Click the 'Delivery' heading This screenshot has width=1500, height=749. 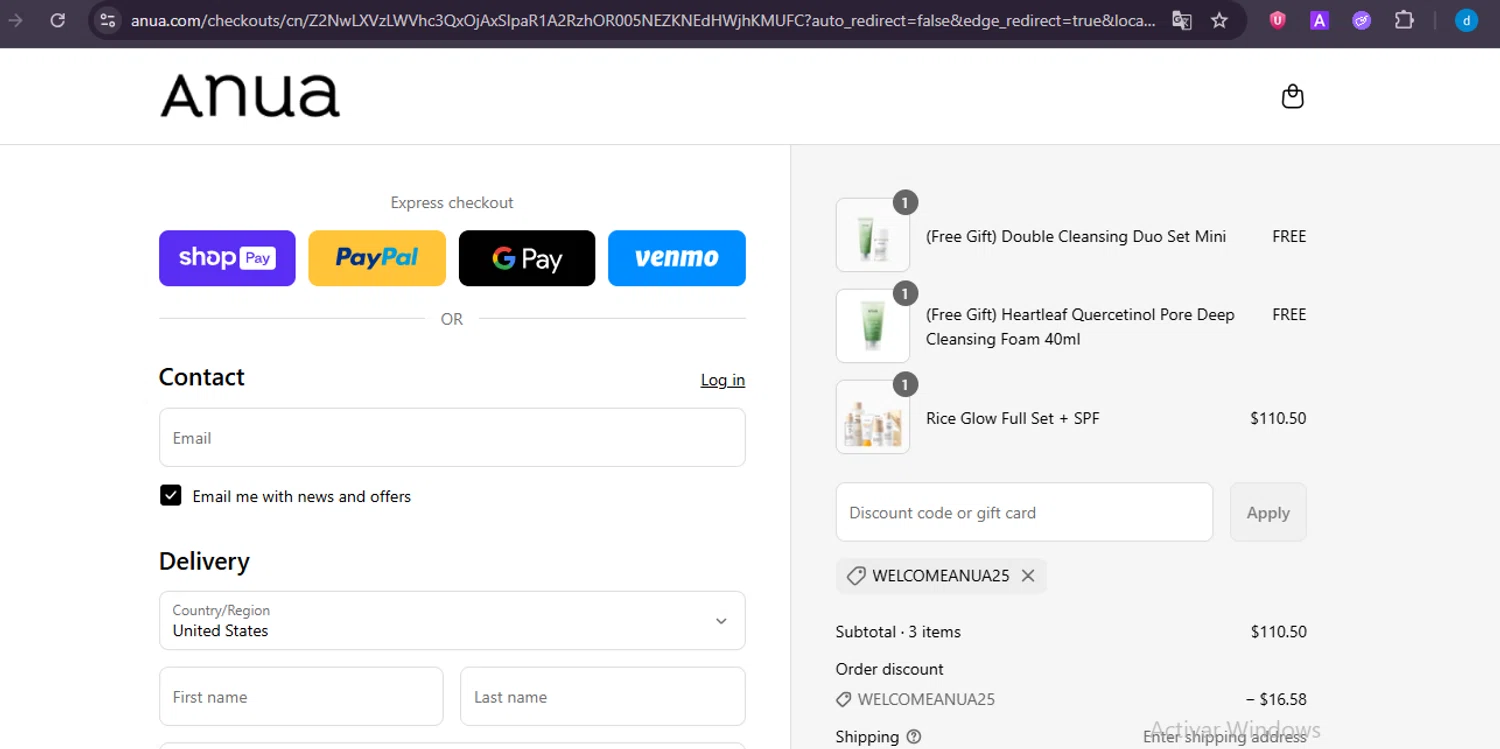coord(204,561)
